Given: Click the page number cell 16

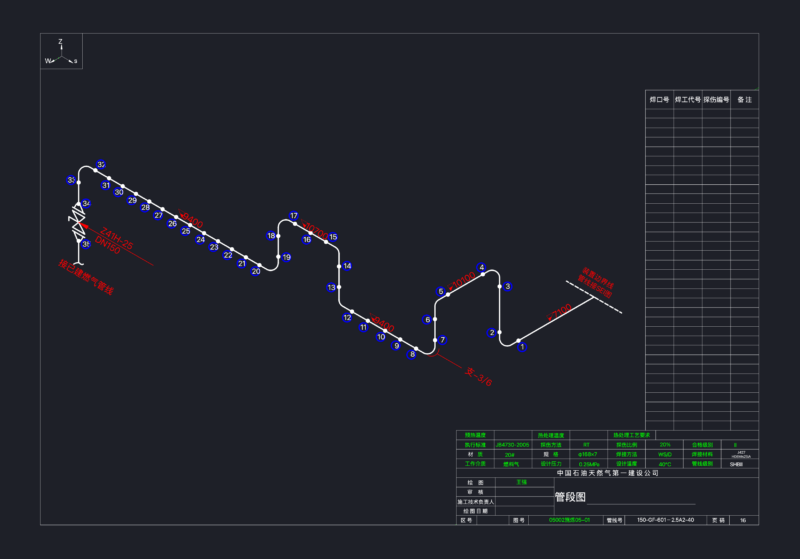Looking at the screenshot, I should pyautogui.click(x=743, y=520).
